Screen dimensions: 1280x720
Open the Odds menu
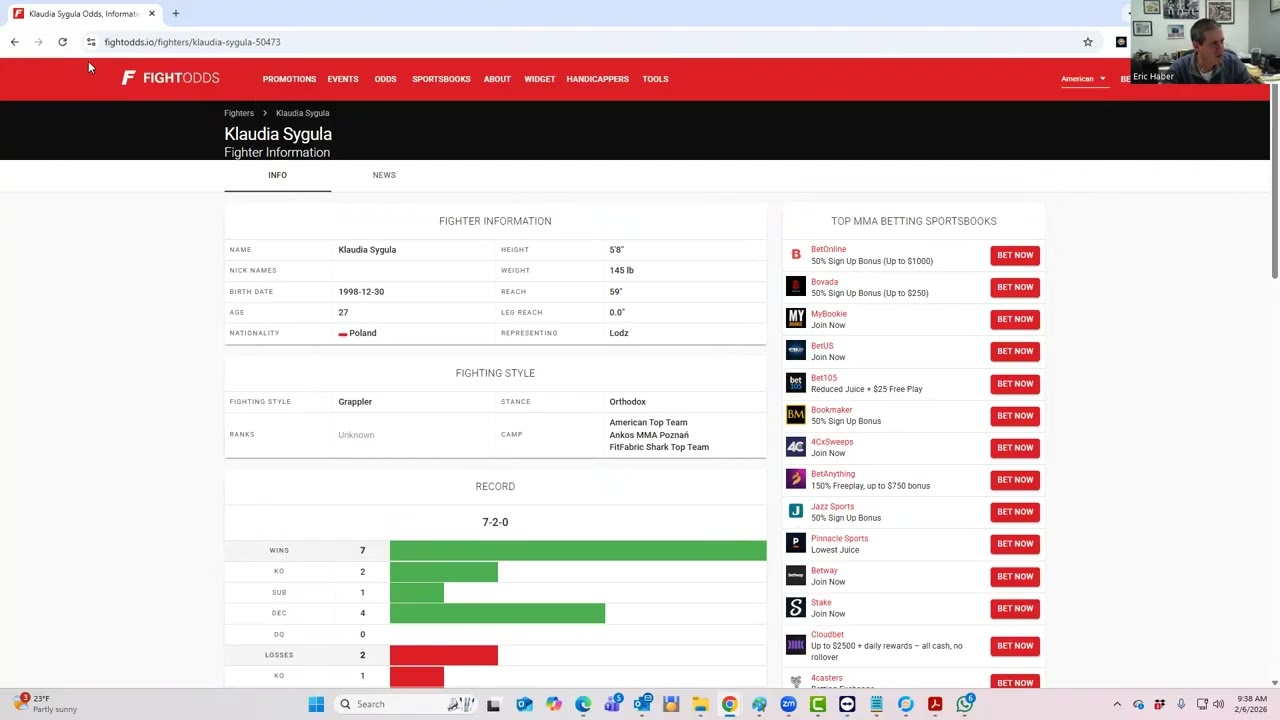coord(385,79)
